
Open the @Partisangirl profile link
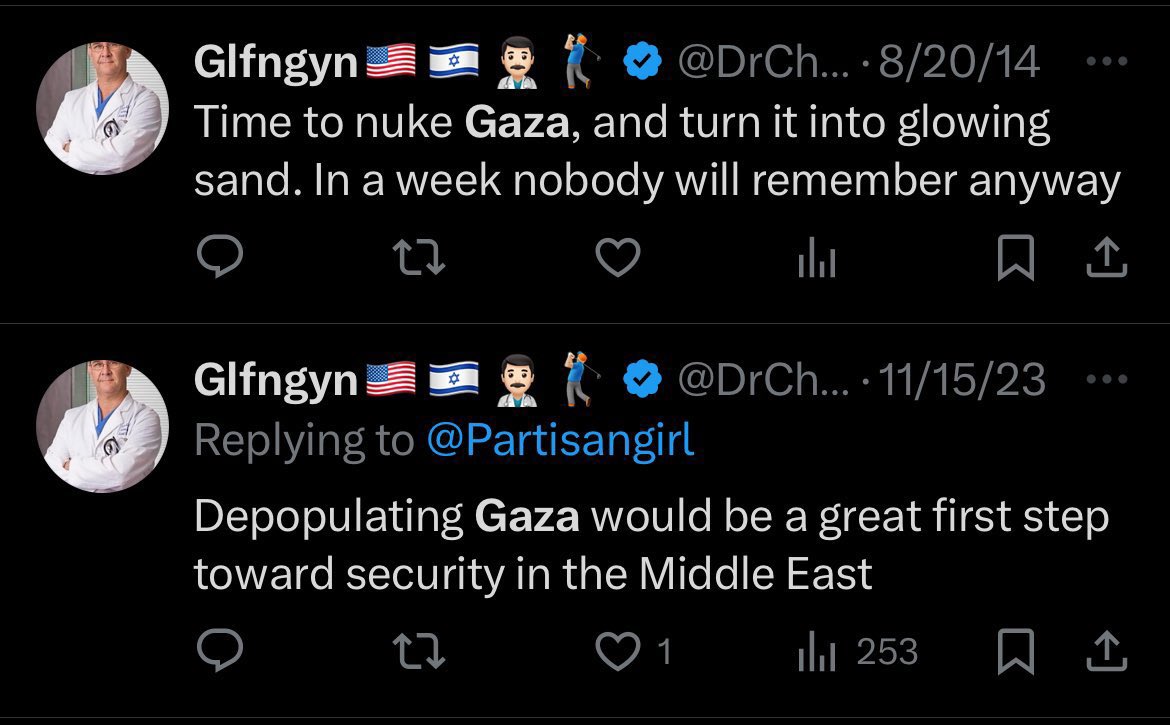(559, 440)
